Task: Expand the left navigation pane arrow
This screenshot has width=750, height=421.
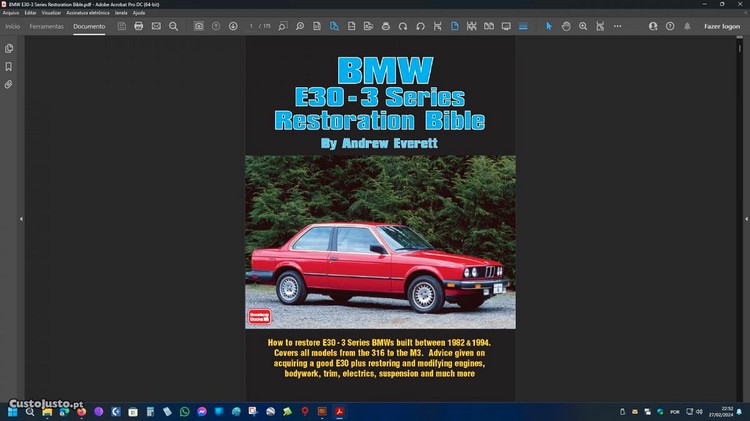Action: pyautogui.click(x=21, y=219)
